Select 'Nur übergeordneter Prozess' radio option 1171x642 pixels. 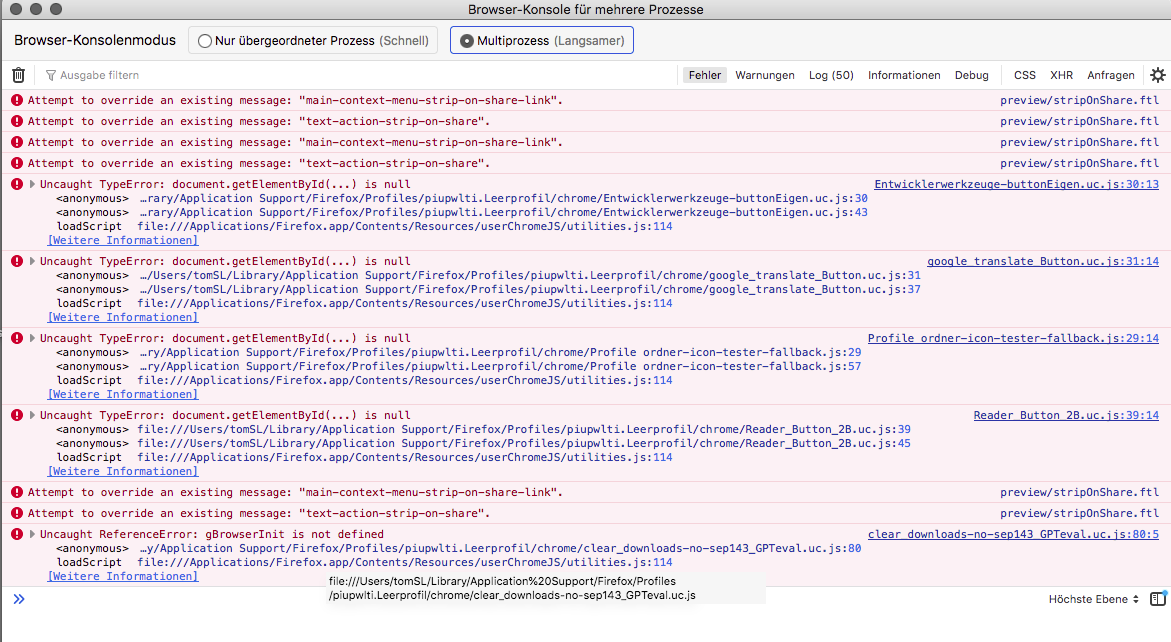205,41
